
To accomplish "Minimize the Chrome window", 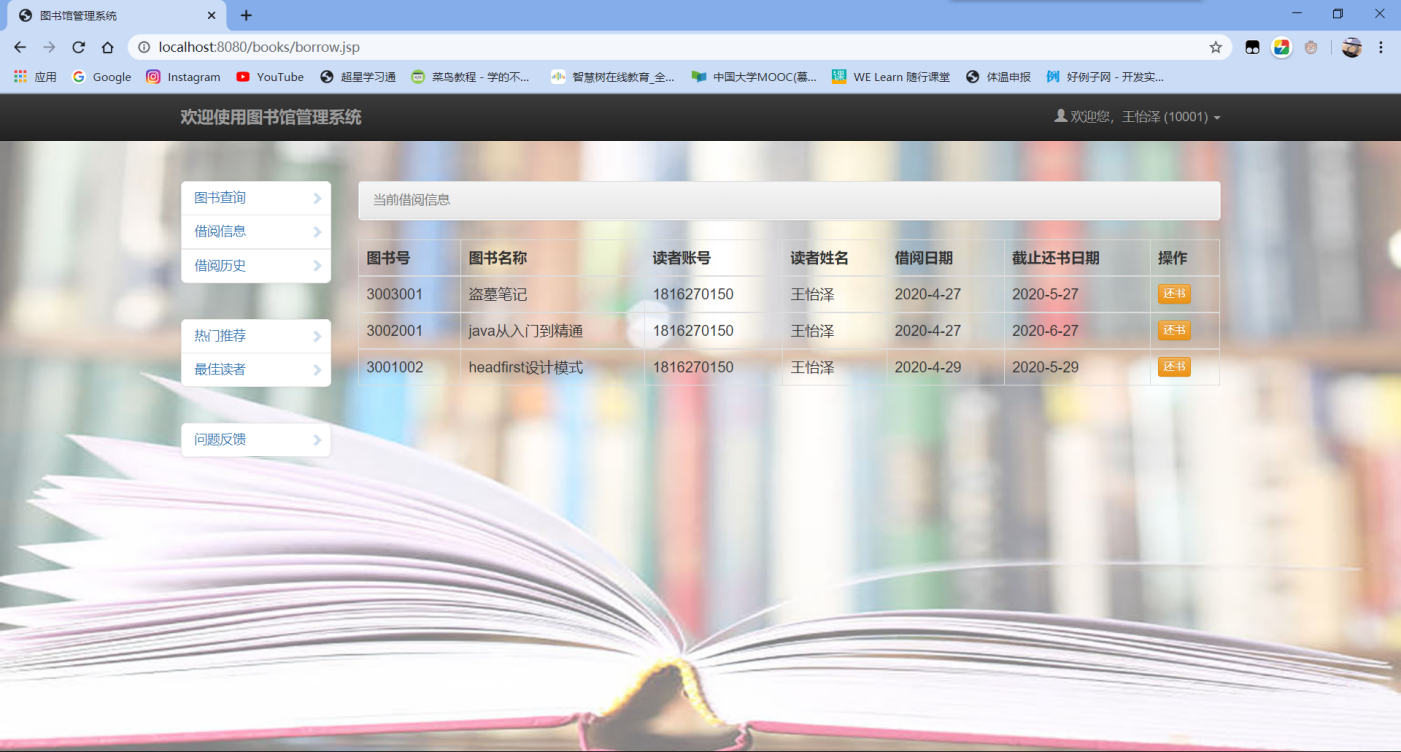I will pyautogui.click(x=1297, y=13).
